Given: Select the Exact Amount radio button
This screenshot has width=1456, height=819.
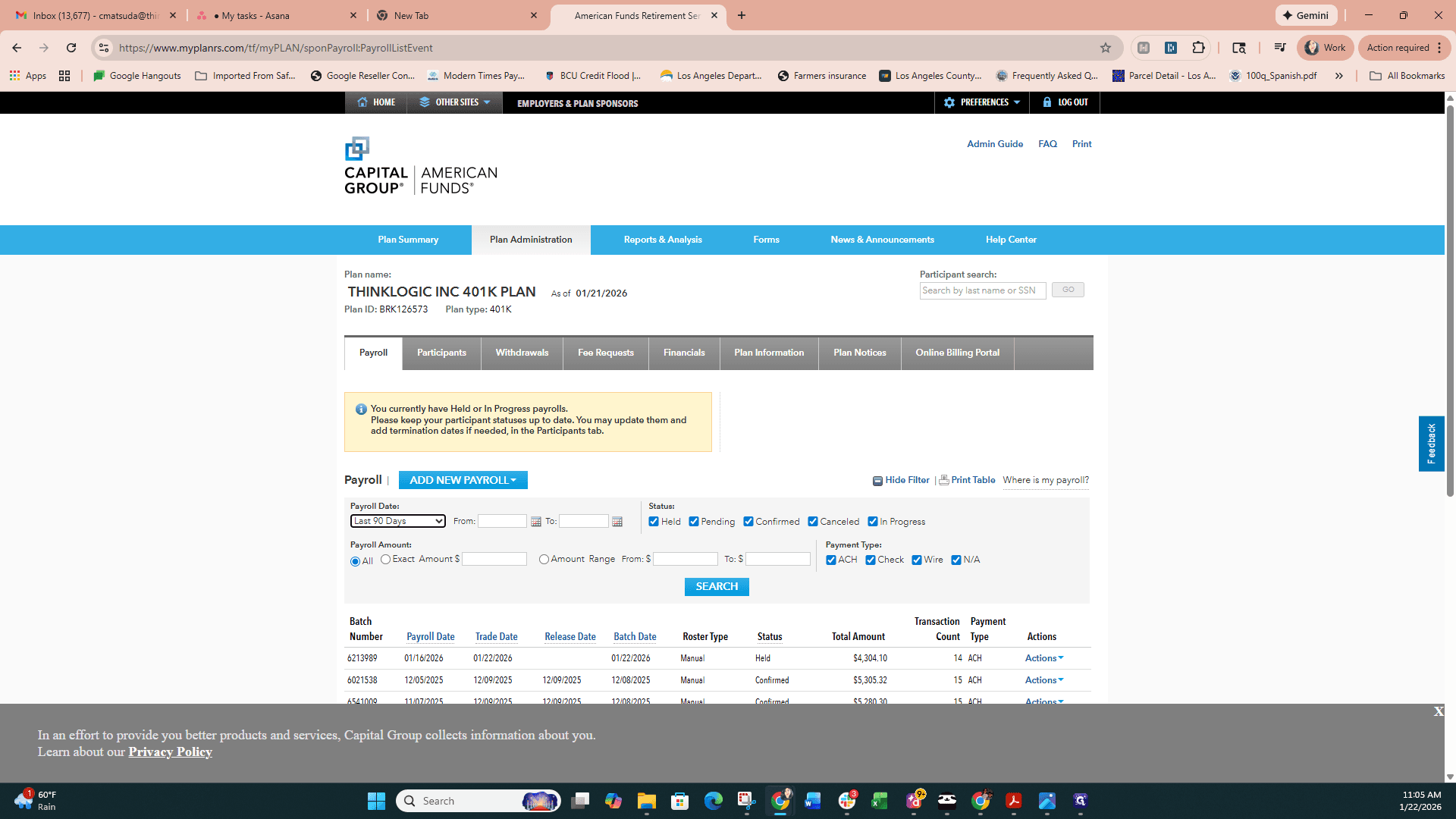Looking at the screenshot, I should click(386, 560).
